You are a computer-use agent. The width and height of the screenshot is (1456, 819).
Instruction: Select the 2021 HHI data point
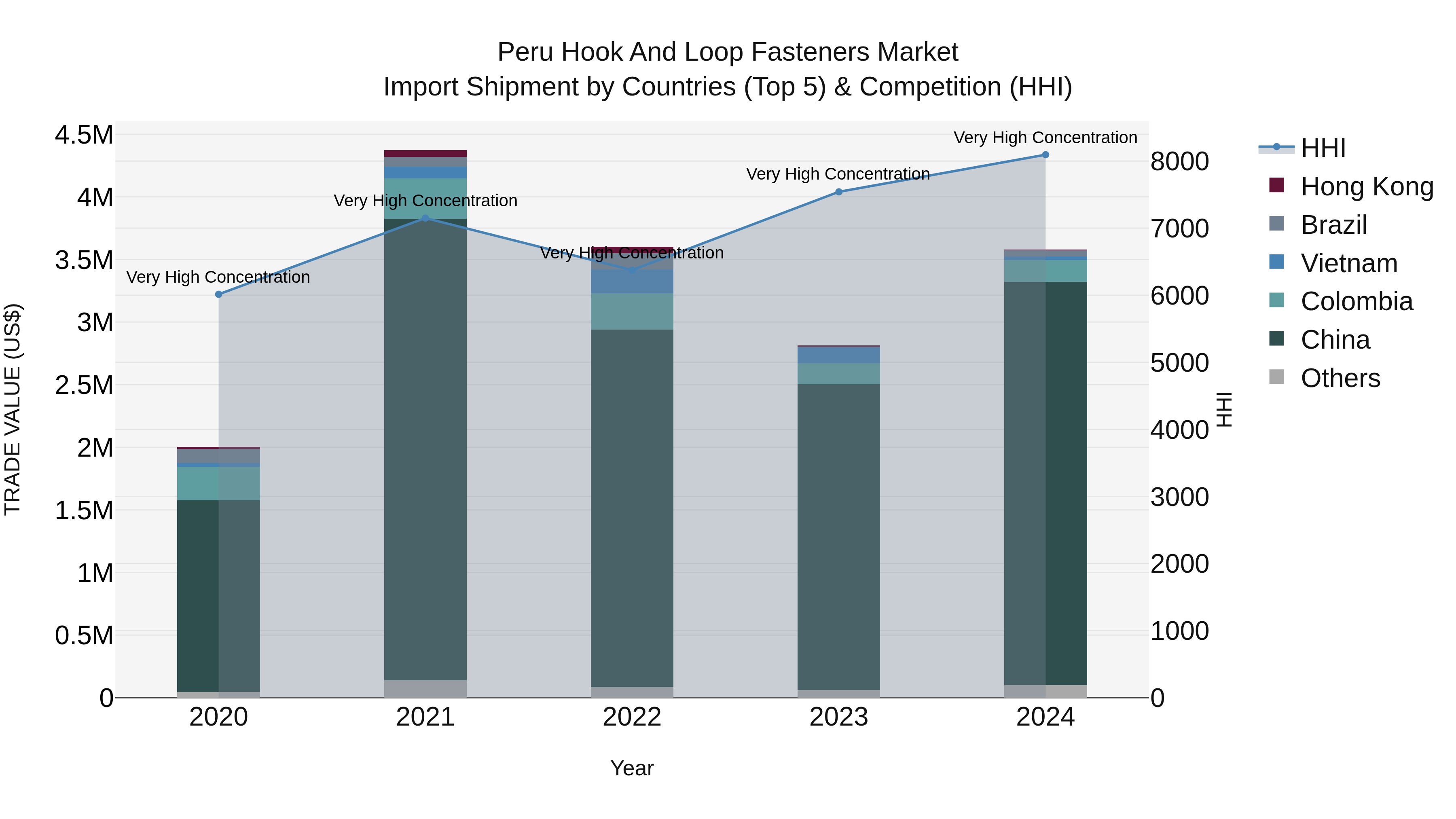point(425,218)
